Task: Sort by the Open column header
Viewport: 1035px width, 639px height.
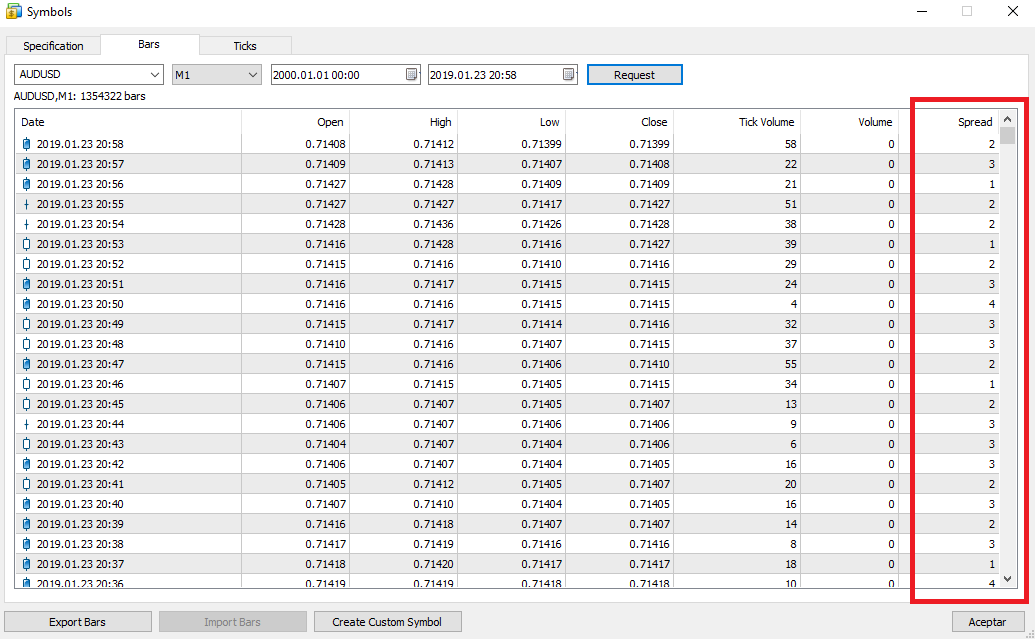Action: tap(296, 121)
